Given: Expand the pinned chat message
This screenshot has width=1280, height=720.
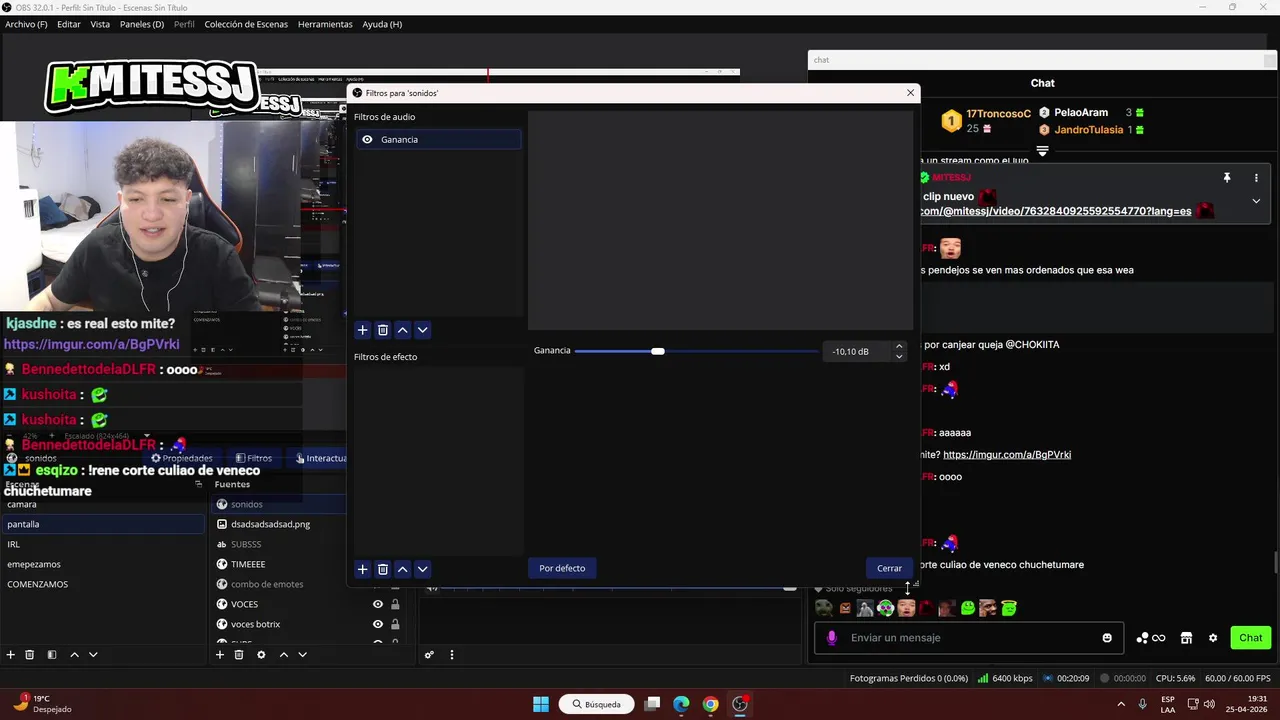Looking at the screenshot, I should (1256, 201).
